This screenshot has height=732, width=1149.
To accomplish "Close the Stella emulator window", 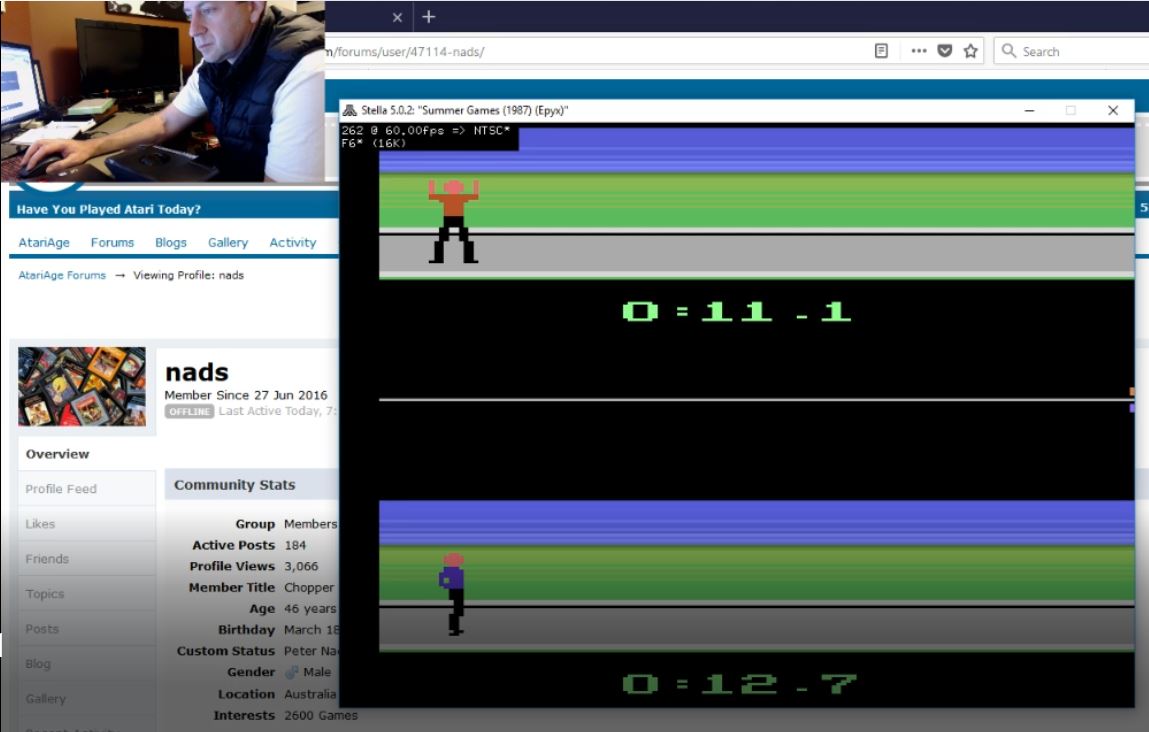I will pos(1112,111).
